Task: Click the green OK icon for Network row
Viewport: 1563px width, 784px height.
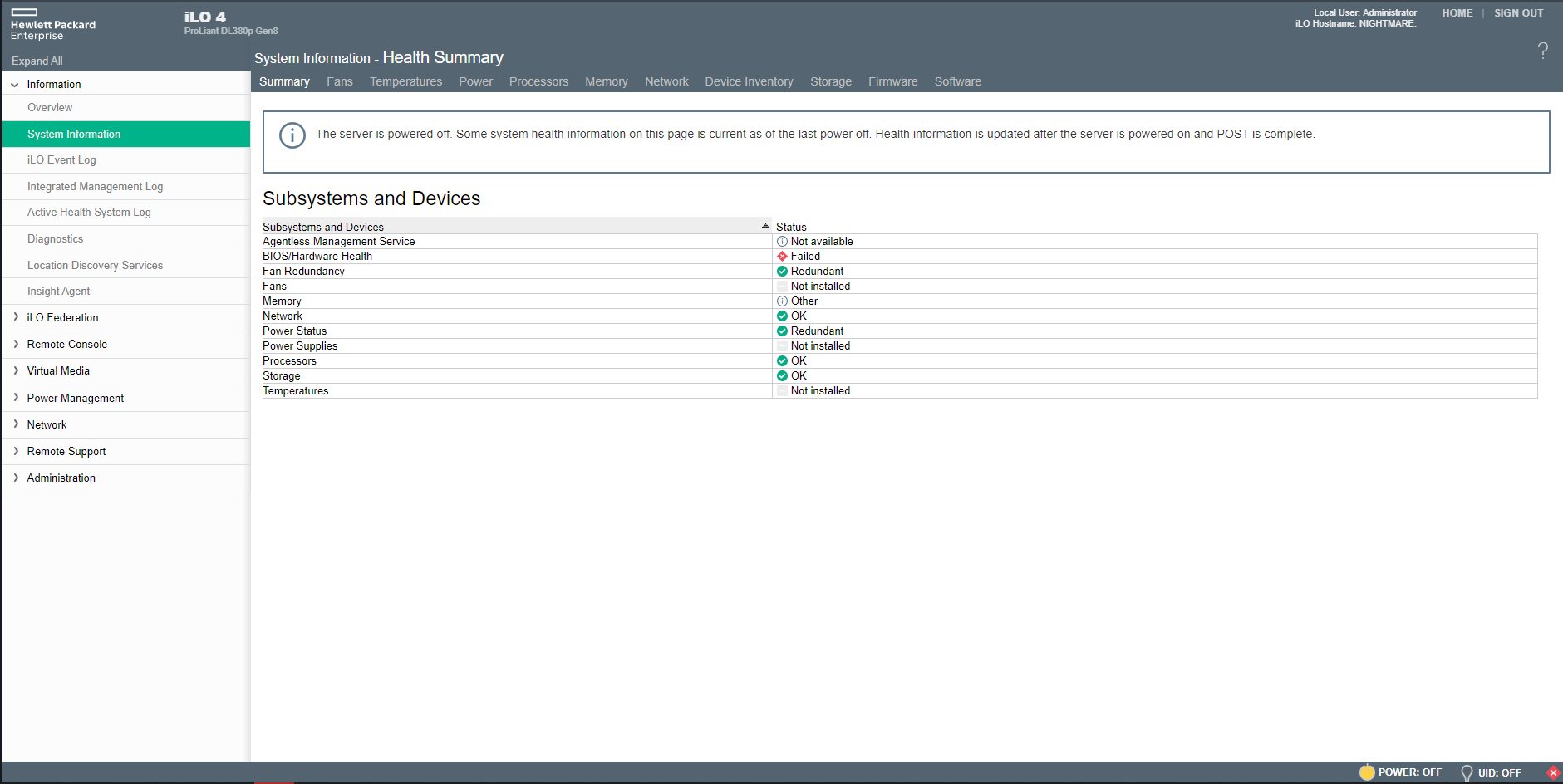Action: [x=782, y=316]
